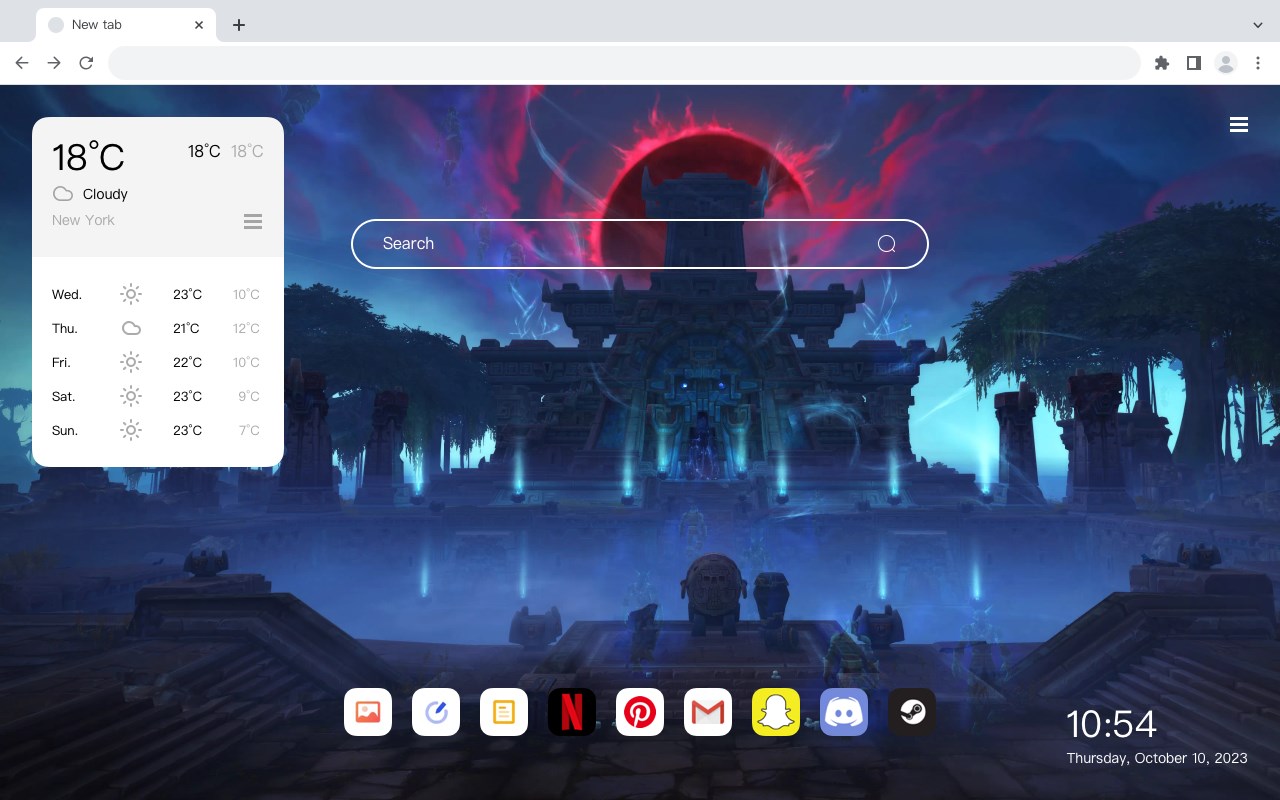The image size is (1280, 800).
Task: Open a new browser tab
Action: pos(238,25)
